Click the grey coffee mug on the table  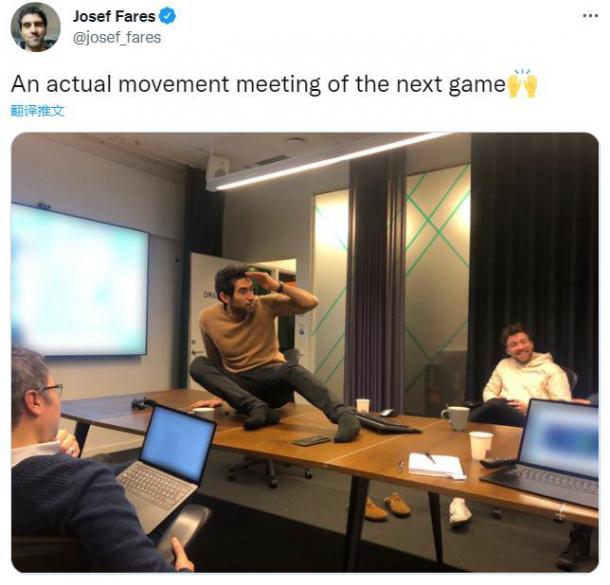tap(456, 418)
